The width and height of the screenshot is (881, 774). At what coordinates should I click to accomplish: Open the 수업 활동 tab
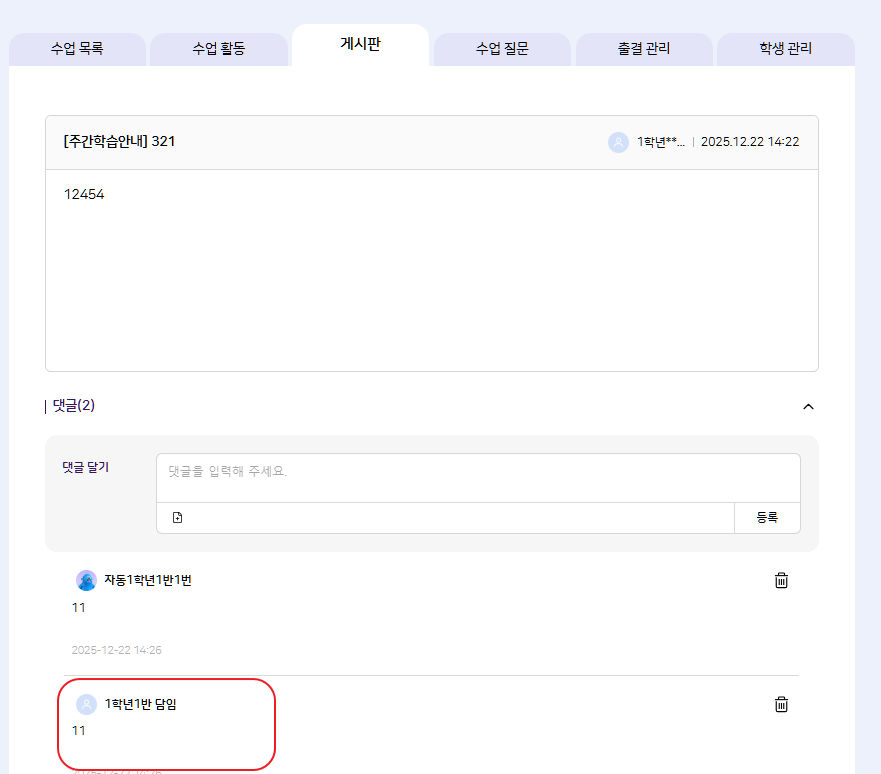coord(219,48)
